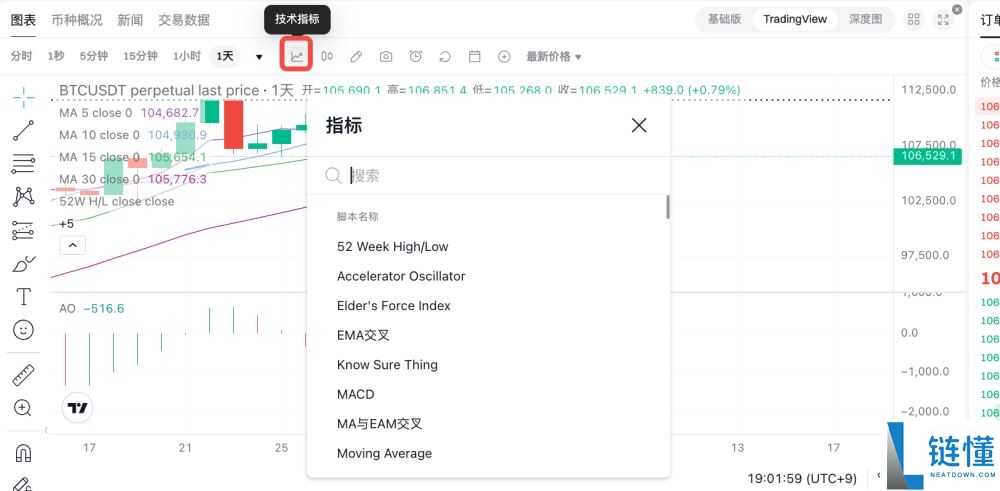
Task: Select the XABCD pattern tool
Action: coord(24,196)
